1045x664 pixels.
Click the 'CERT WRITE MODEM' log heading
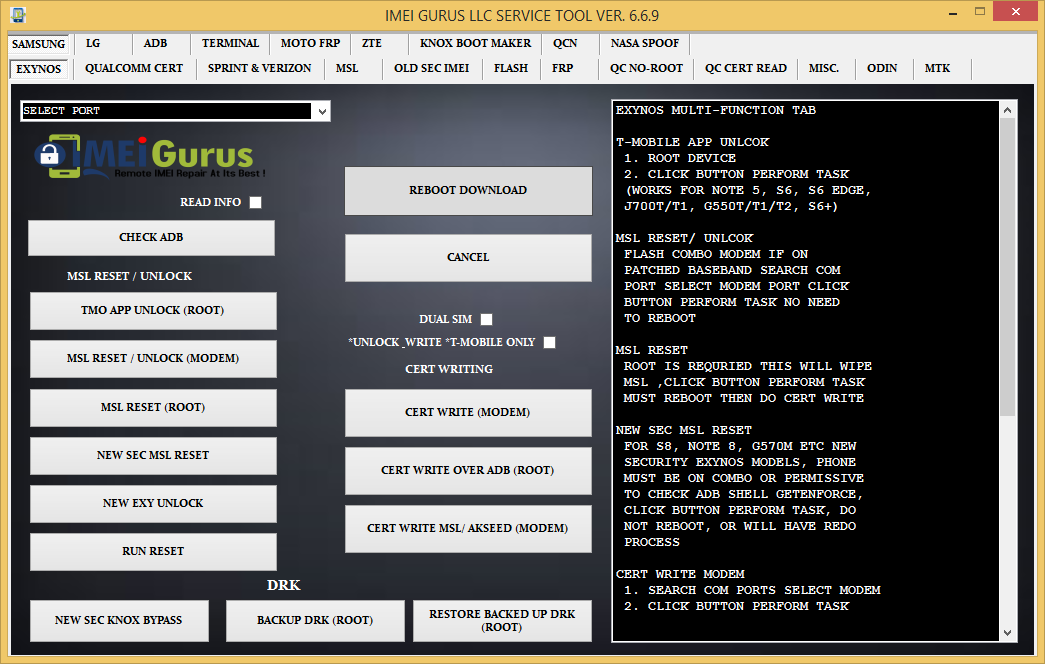pos(680,574)
